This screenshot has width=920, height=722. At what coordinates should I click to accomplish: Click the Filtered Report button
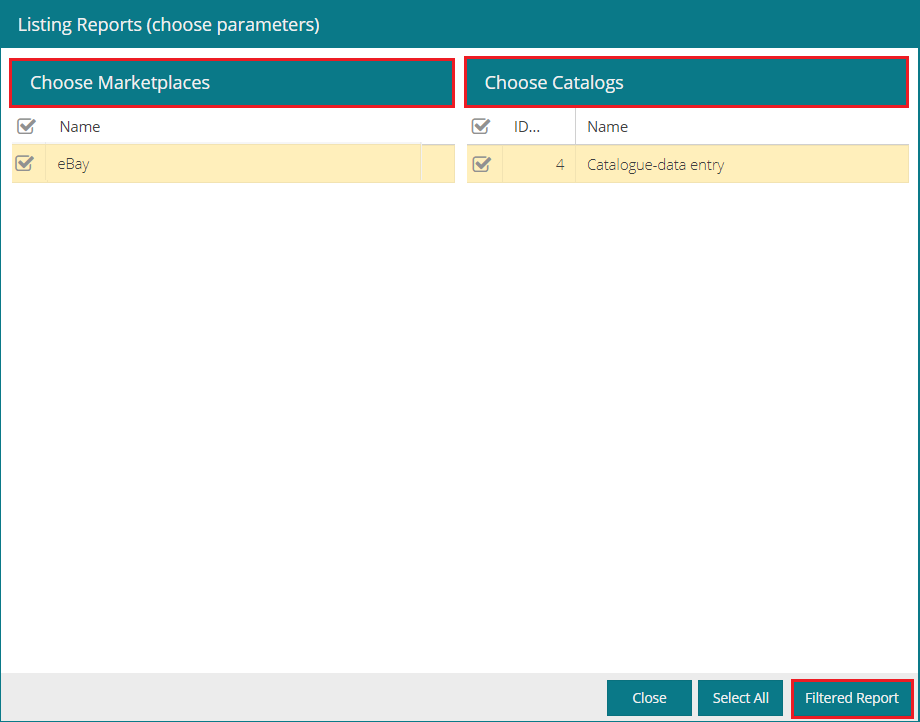coord(851,698)
